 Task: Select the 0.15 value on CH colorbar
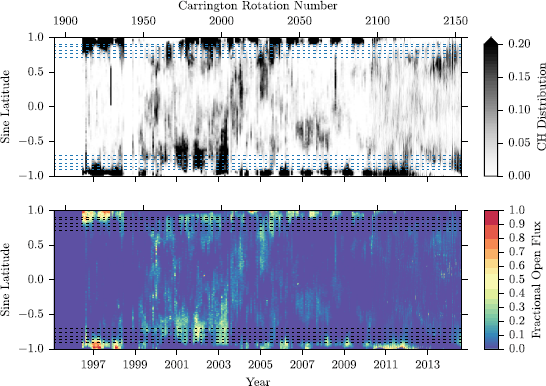519,77
